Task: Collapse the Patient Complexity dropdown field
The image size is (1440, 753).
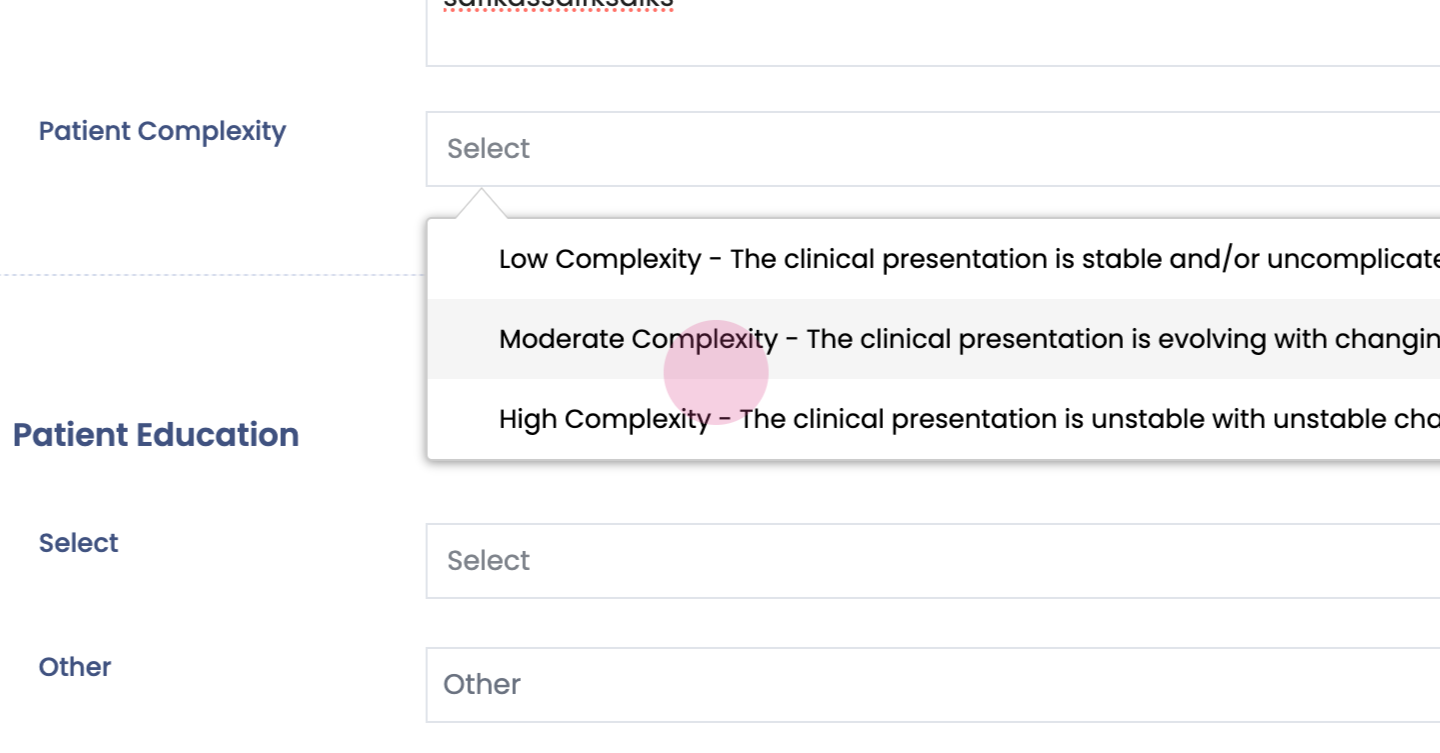Action: [930, 149]
